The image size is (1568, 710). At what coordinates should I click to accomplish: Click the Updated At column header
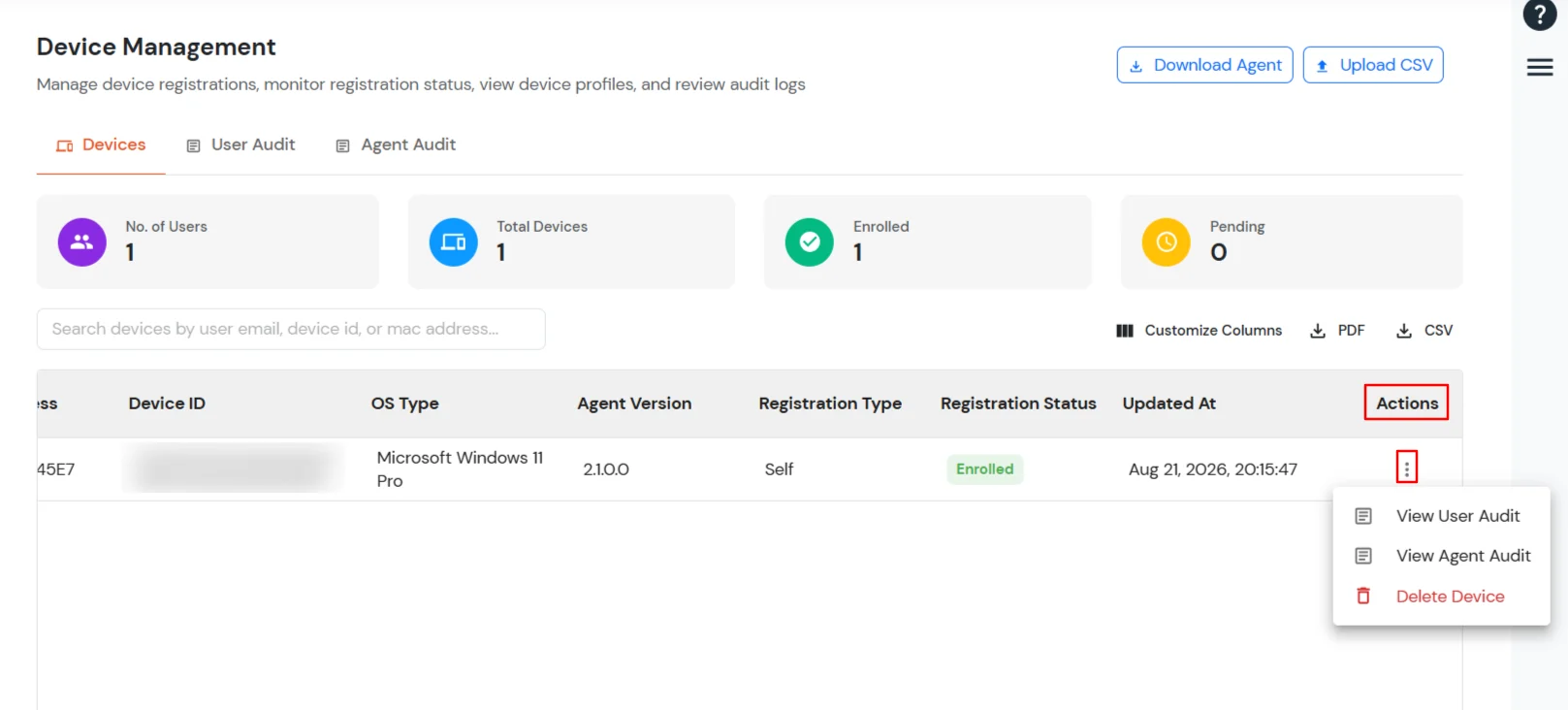coord(1169,403)
